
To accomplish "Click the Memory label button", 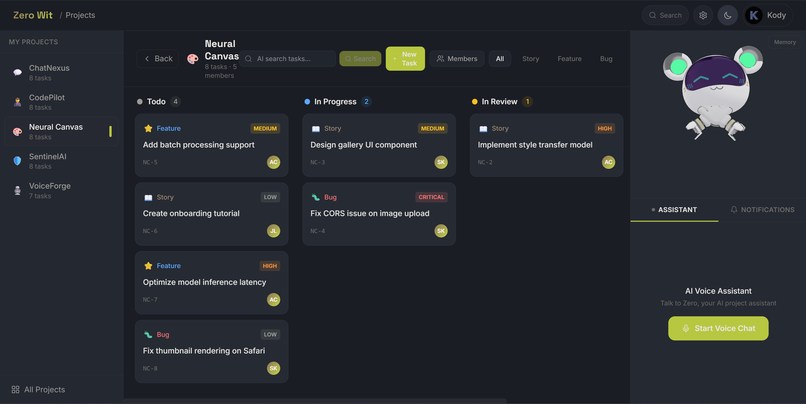I will pos(784,42).
